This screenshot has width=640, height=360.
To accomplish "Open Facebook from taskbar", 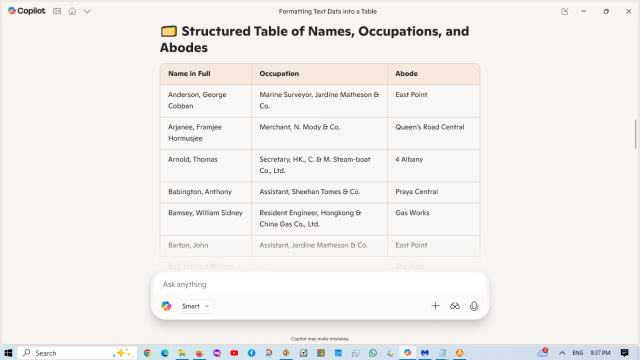I will point(251,353).
